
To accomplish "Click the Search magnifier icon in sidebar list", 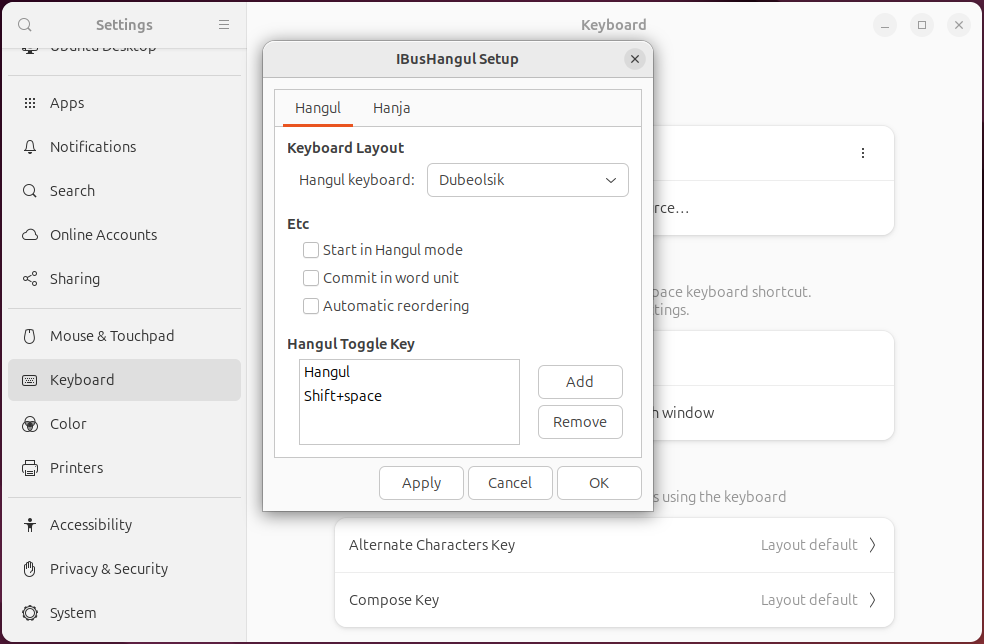I will [29, 191].
